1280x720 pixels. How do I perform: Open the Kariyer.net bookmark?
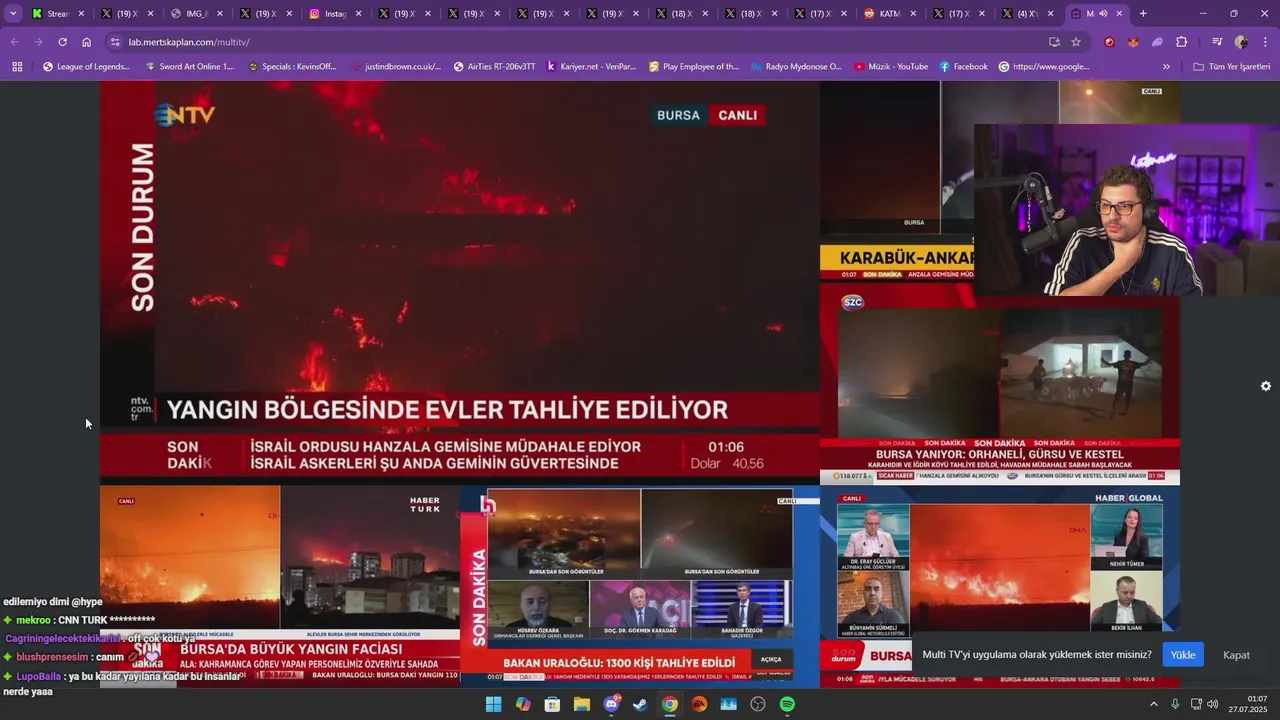pyautogui.click(x=591, y=67)
